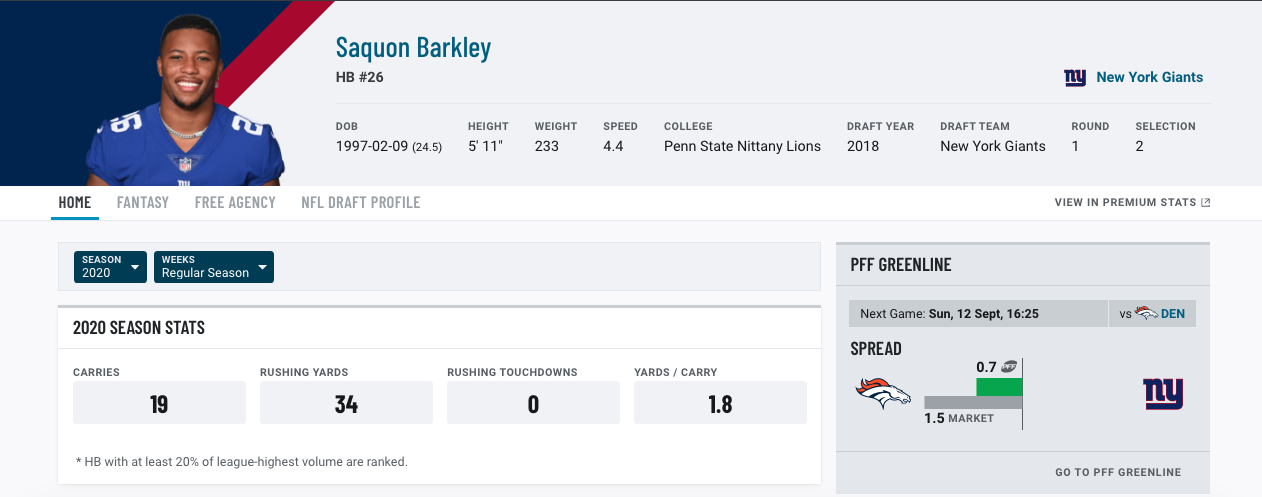Click the Denver Broncos logo in spread chart
The width and height of the screenshot is (1262, 497).
point(883,393)
